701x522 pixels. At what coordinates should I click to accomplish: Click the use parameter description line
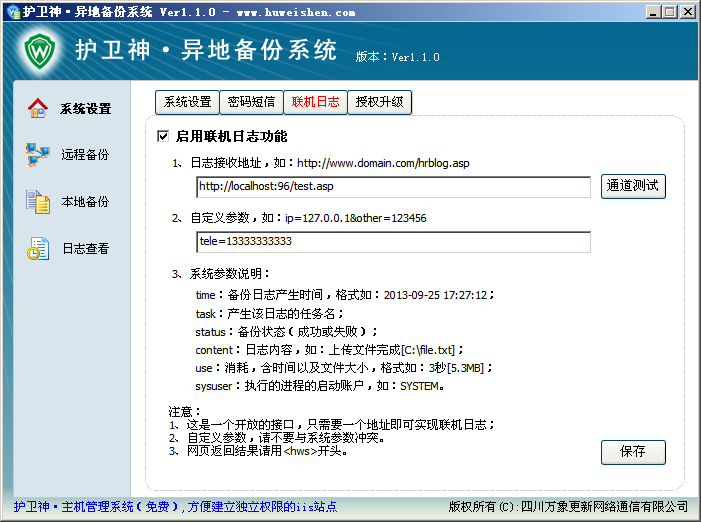(343, 368)
